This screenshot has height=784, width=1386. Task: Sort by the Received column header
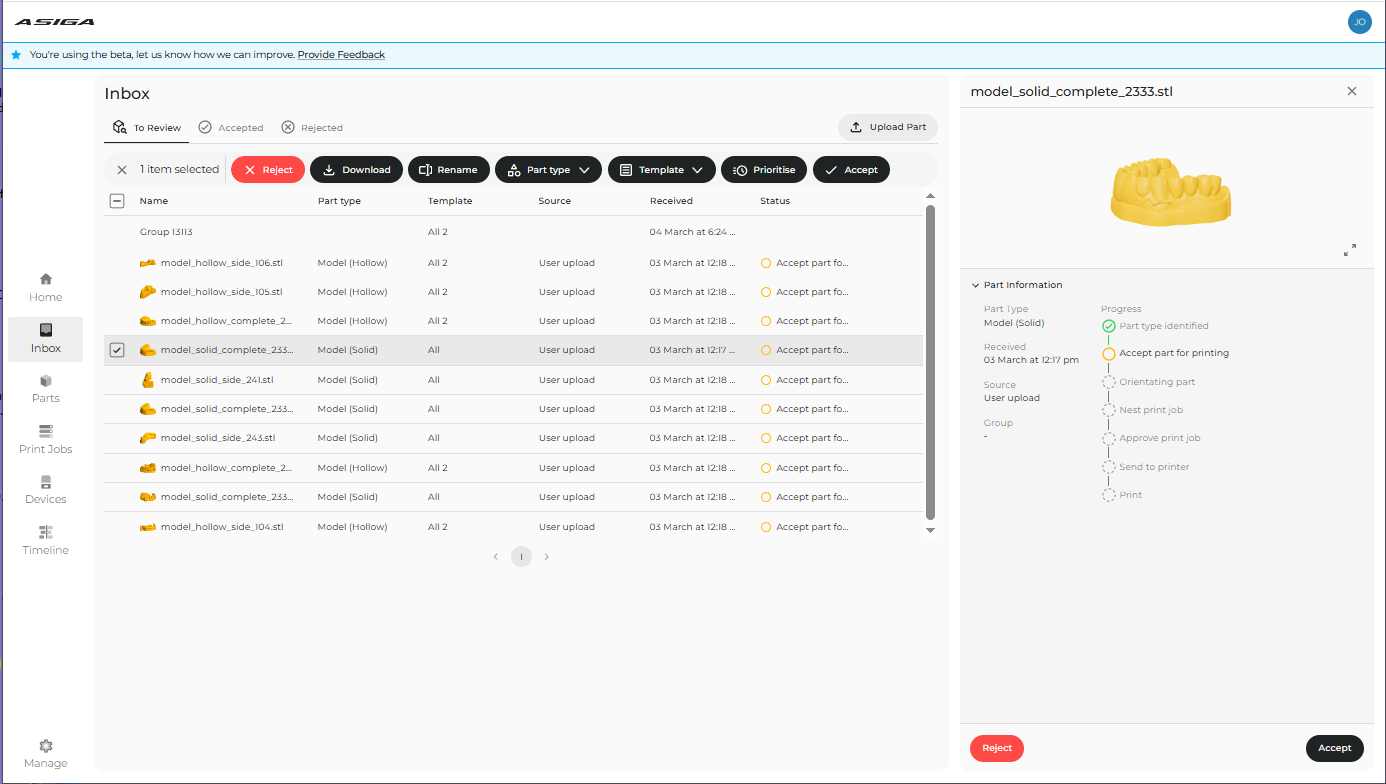(x=671, y=201)
